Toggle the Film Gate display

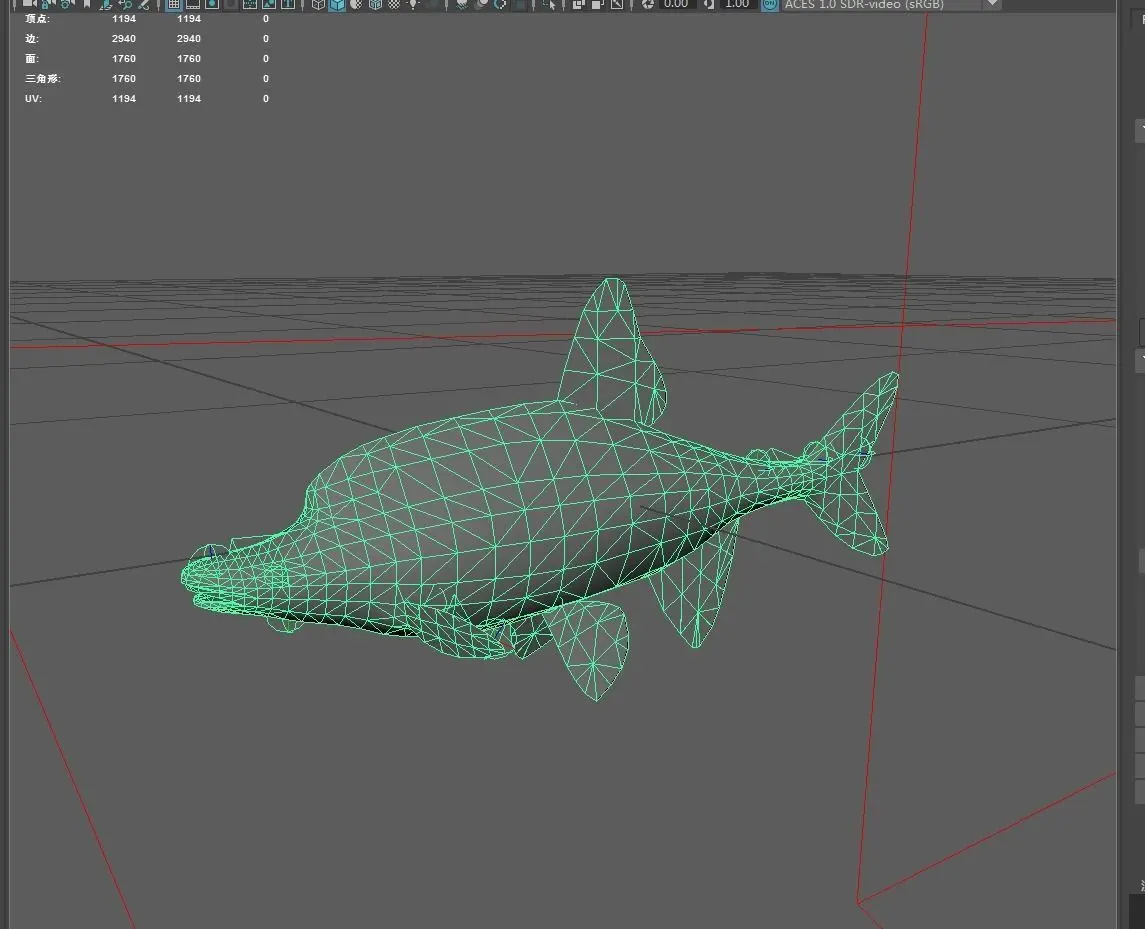[193, 4]
